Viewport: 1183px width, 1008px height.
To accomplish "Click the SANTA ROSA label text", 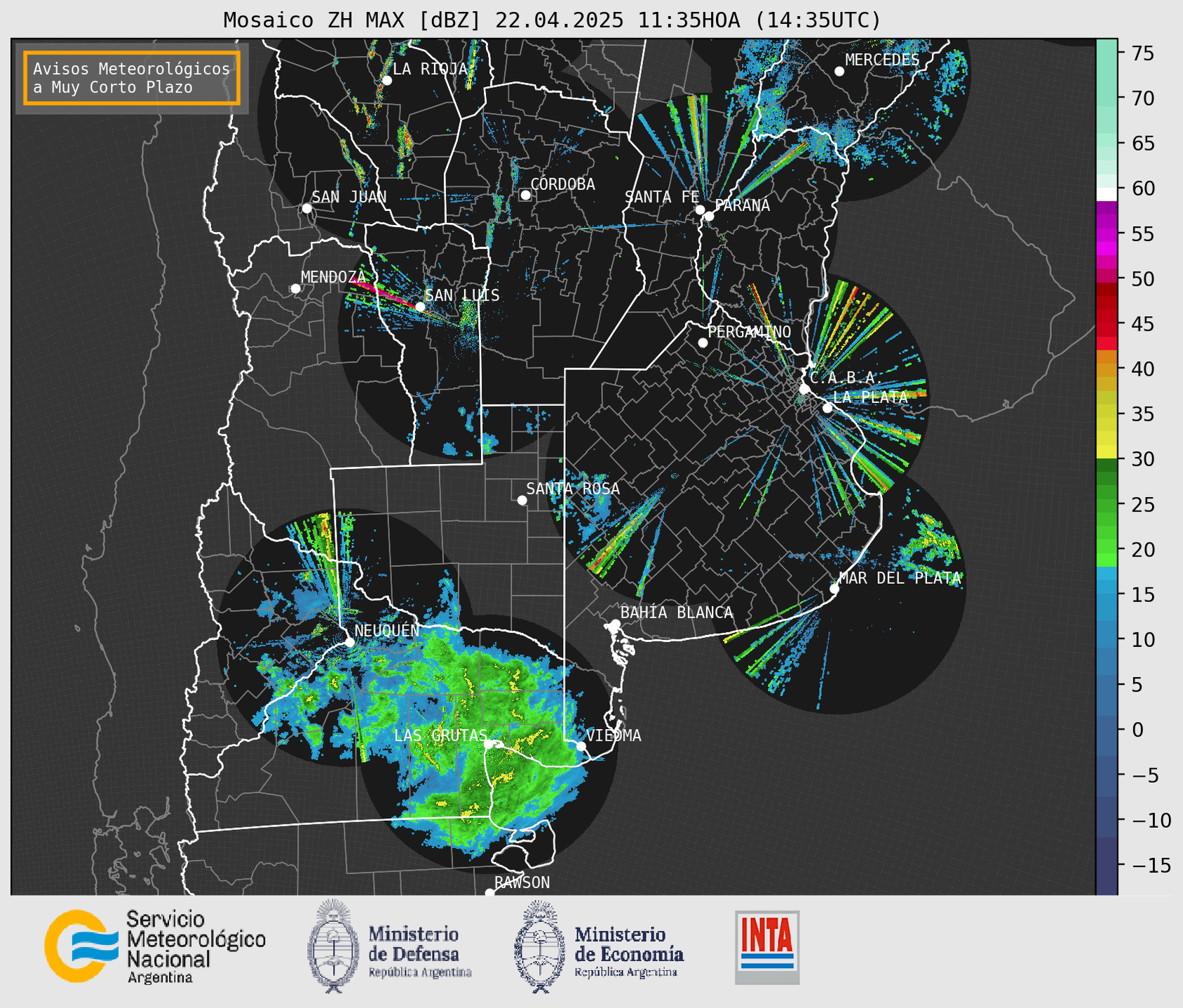I will pos(573,489).
